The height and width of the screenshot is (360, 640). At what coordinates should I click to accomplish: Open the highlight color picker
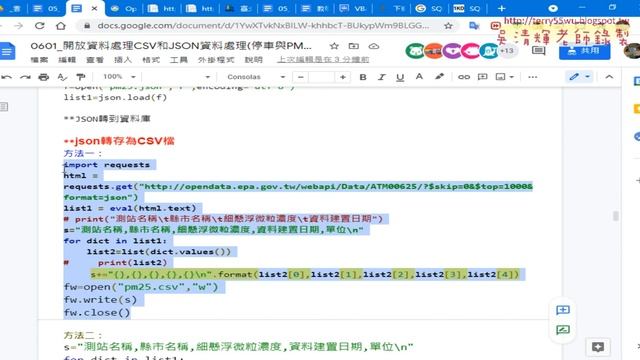439,77
